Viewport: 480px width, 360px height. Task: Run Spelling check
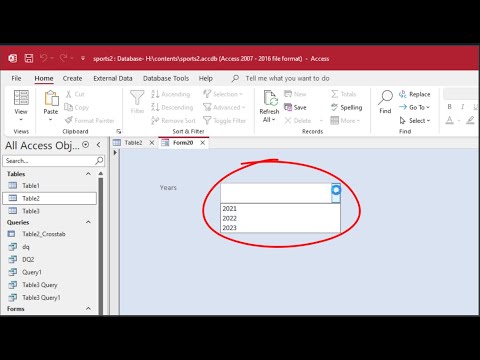(x=347, y=107)
